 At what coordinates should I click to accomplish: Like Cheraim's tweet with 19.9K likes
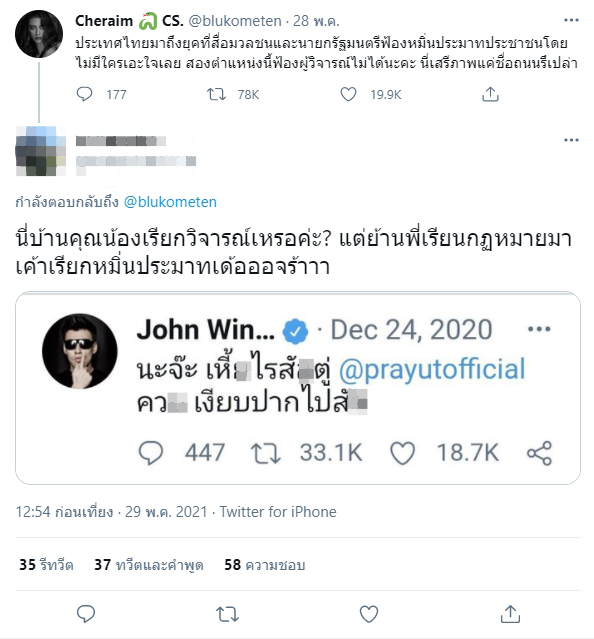(348, 94)
